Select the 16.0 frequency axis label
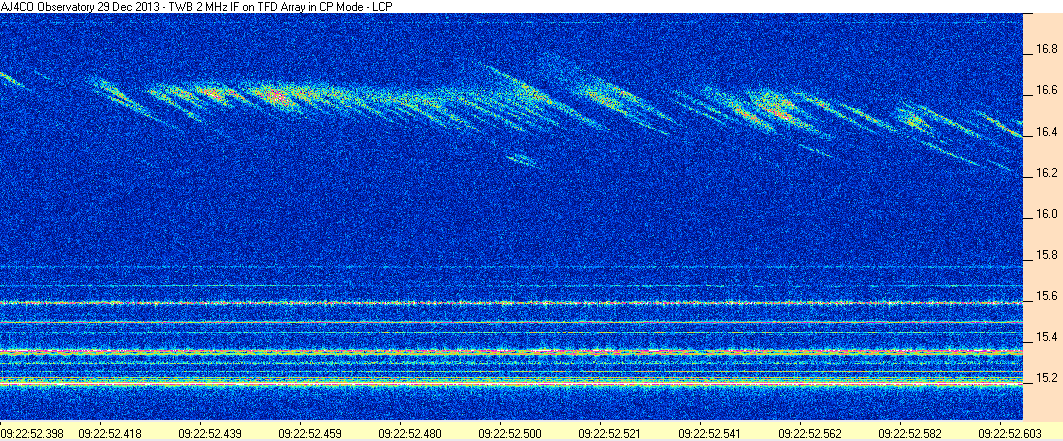This screenshot has width=1063, height=441. tap(1047, 214)
